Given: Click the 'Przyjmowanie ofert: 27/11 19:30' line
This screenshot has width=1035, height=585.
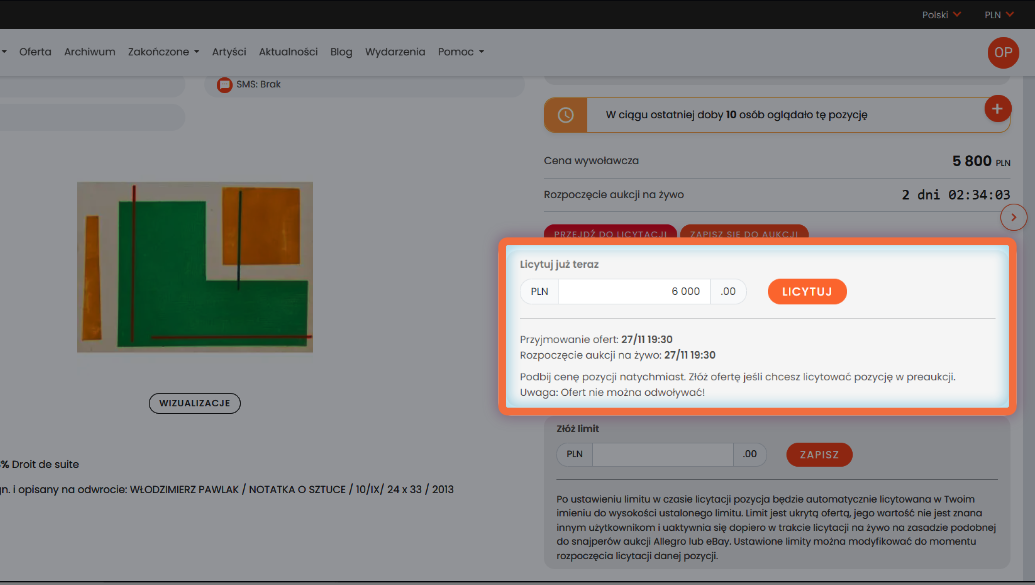Looking at the screenshot, I should (596, 339).
